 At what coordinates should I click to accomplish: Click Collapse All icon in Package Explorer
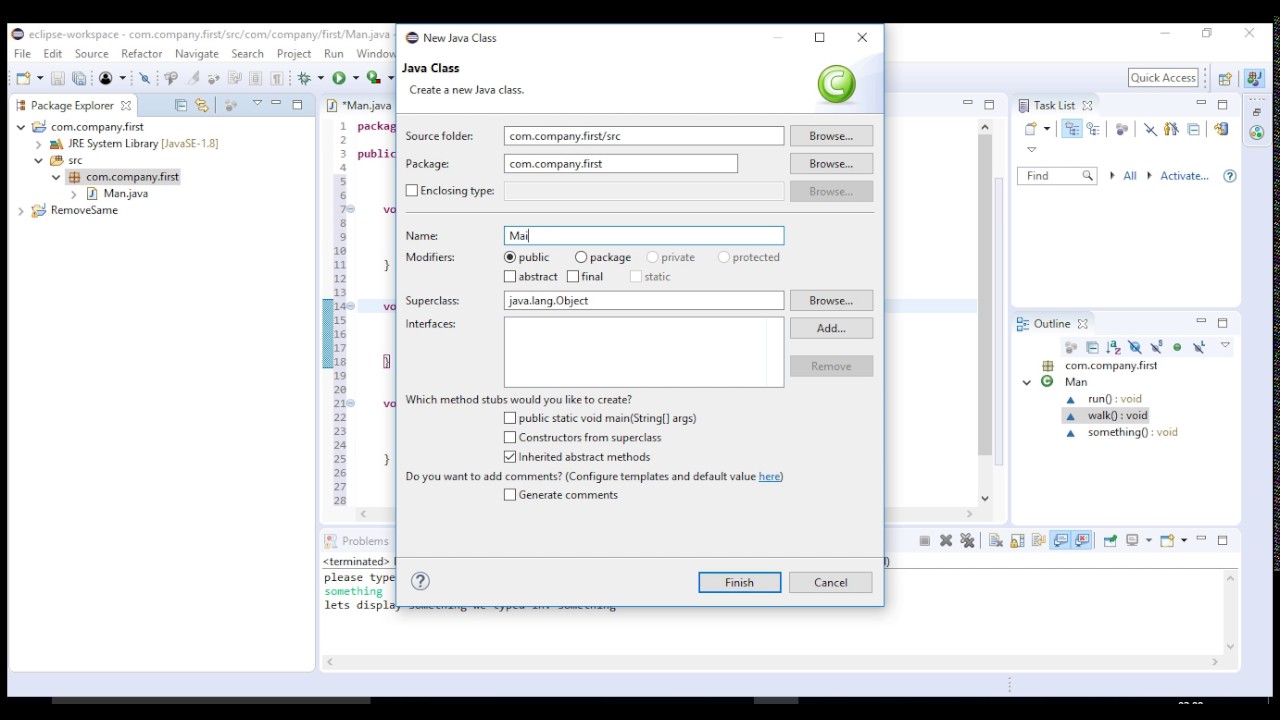181,105
